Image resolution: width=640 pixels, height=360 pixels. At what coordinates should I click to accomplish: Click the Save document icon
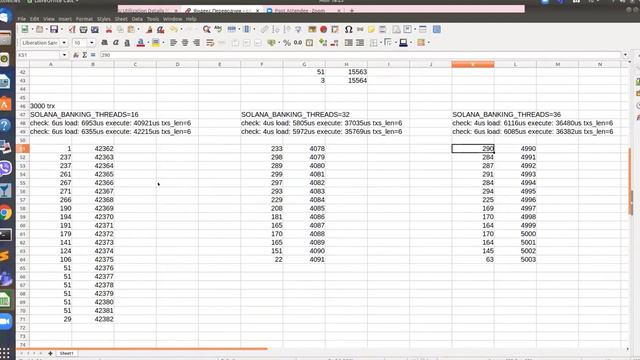pyautogui.click(x=54, y=29)
